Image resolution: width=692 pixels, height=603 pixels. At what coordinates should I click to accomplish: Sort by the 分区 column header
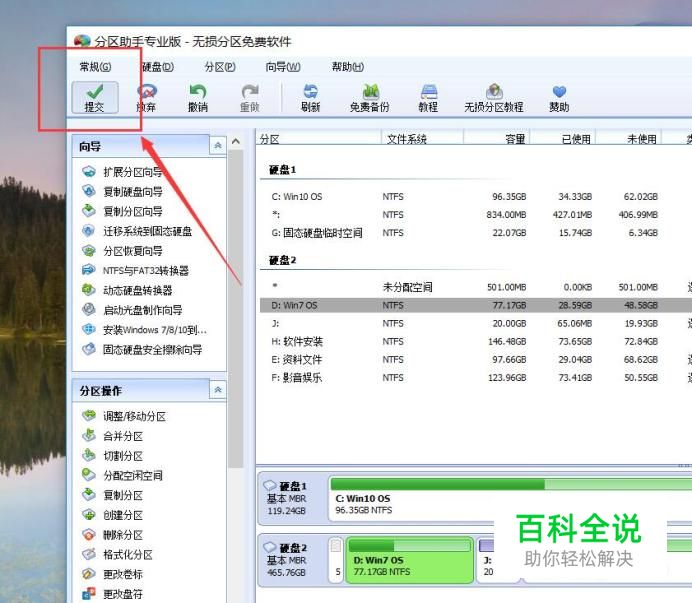coord(318,139)
